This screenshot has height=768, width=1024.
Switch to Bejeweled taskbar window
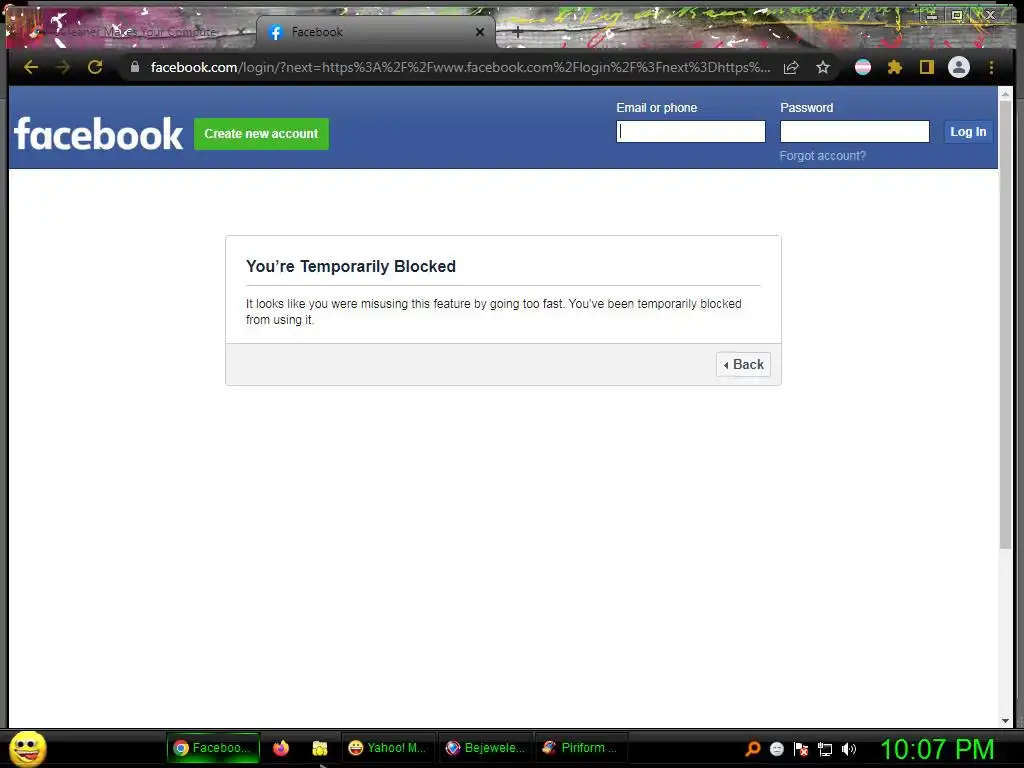(x=485, y=748)
